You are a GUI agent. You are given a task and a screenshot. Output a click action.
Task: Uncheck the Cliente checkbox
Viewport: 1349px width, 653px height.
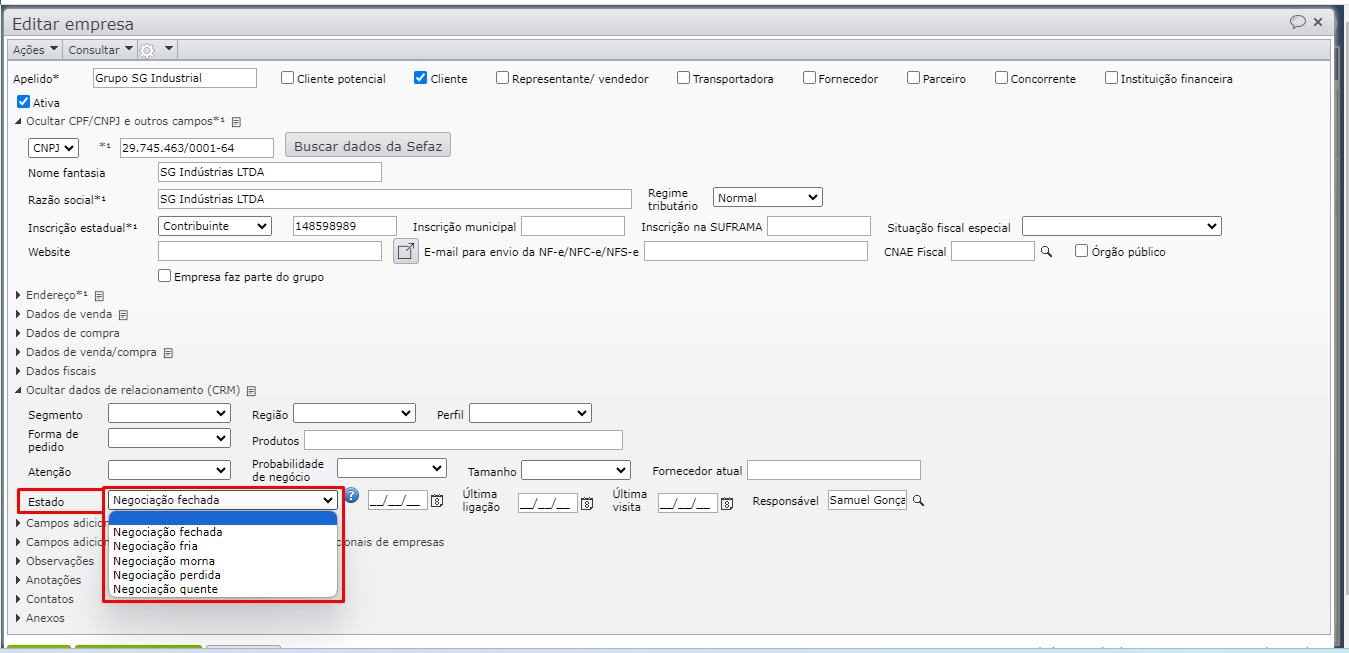(x=421, y=77)
